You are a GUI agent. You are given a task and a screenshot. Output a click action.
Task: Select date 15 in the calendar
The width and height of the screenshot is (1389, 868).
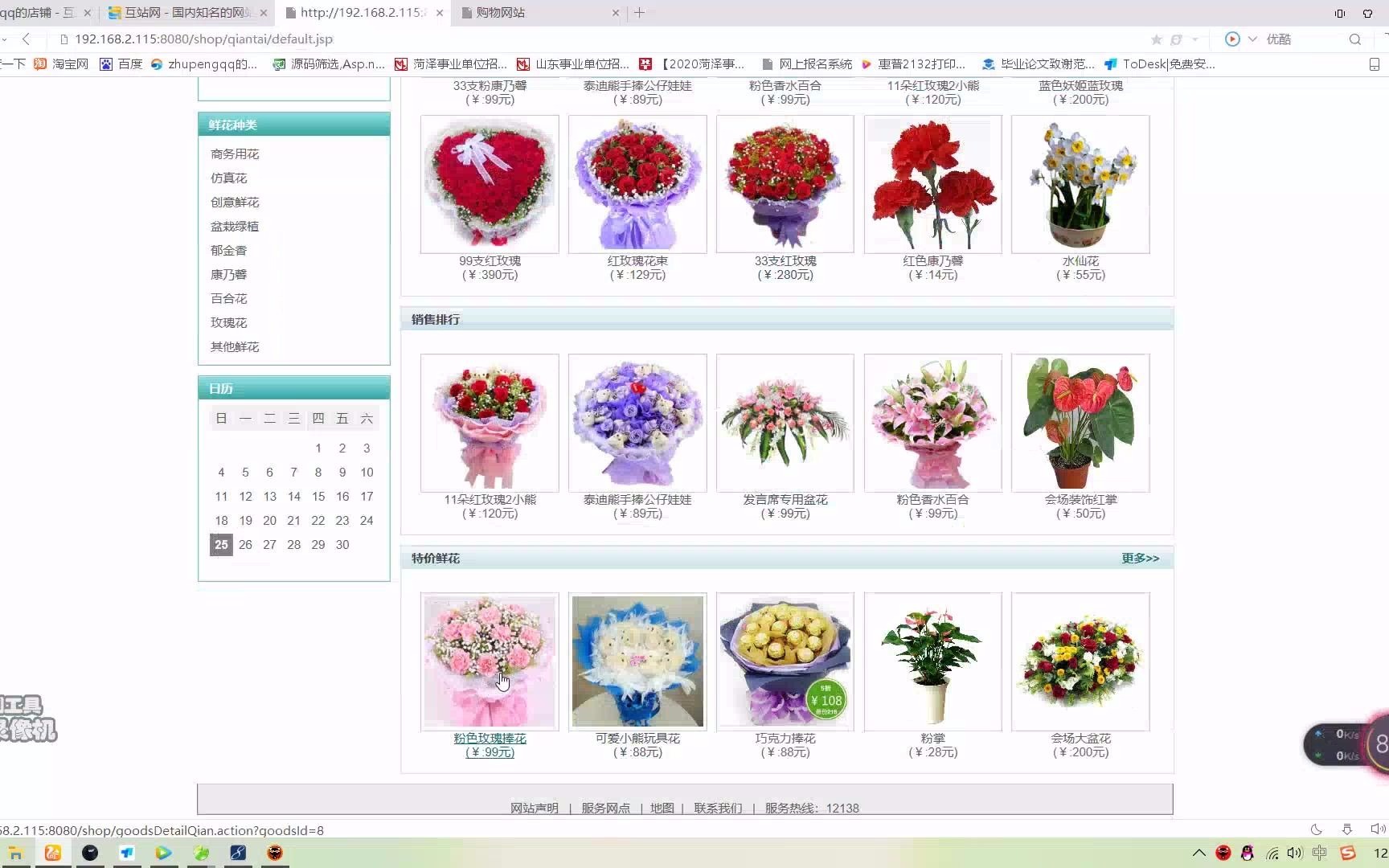click(x=318, y=497)
